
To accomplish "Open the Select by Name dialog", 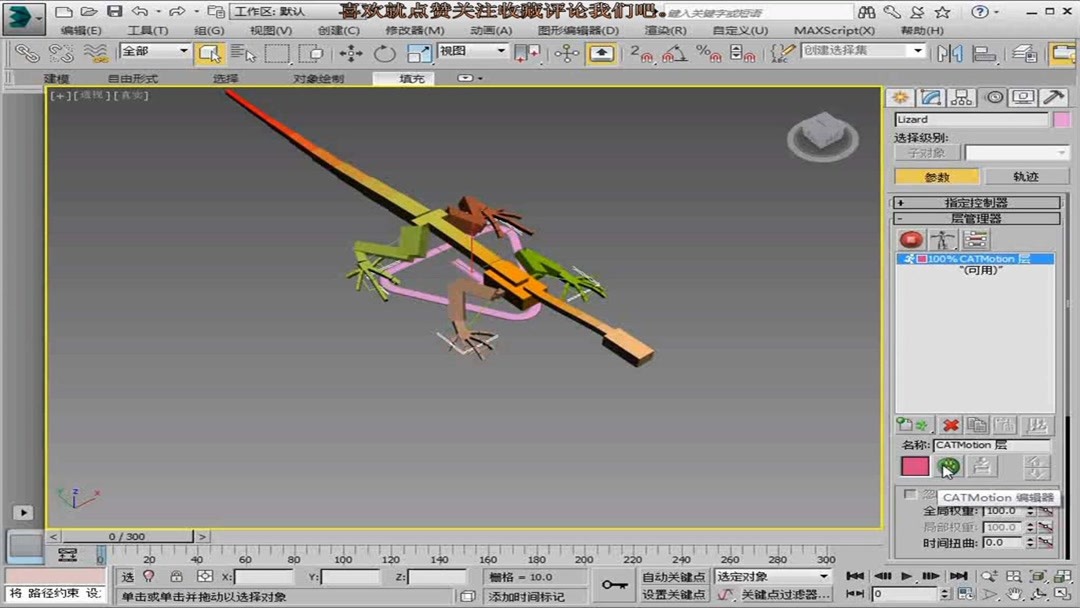I will pos(244,52).
